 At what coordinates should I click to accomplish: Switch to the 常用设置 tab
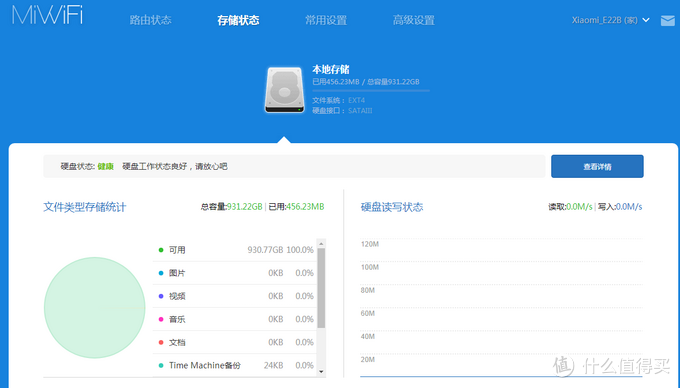tap(326, 20)
